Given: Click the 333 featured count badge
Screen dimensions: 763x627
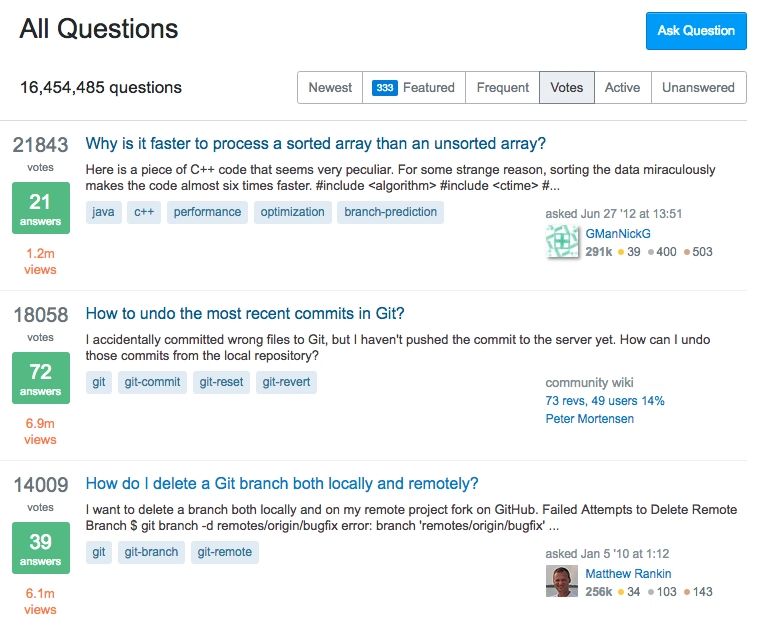Looking at the screenshot, I should tap(384, 88).
